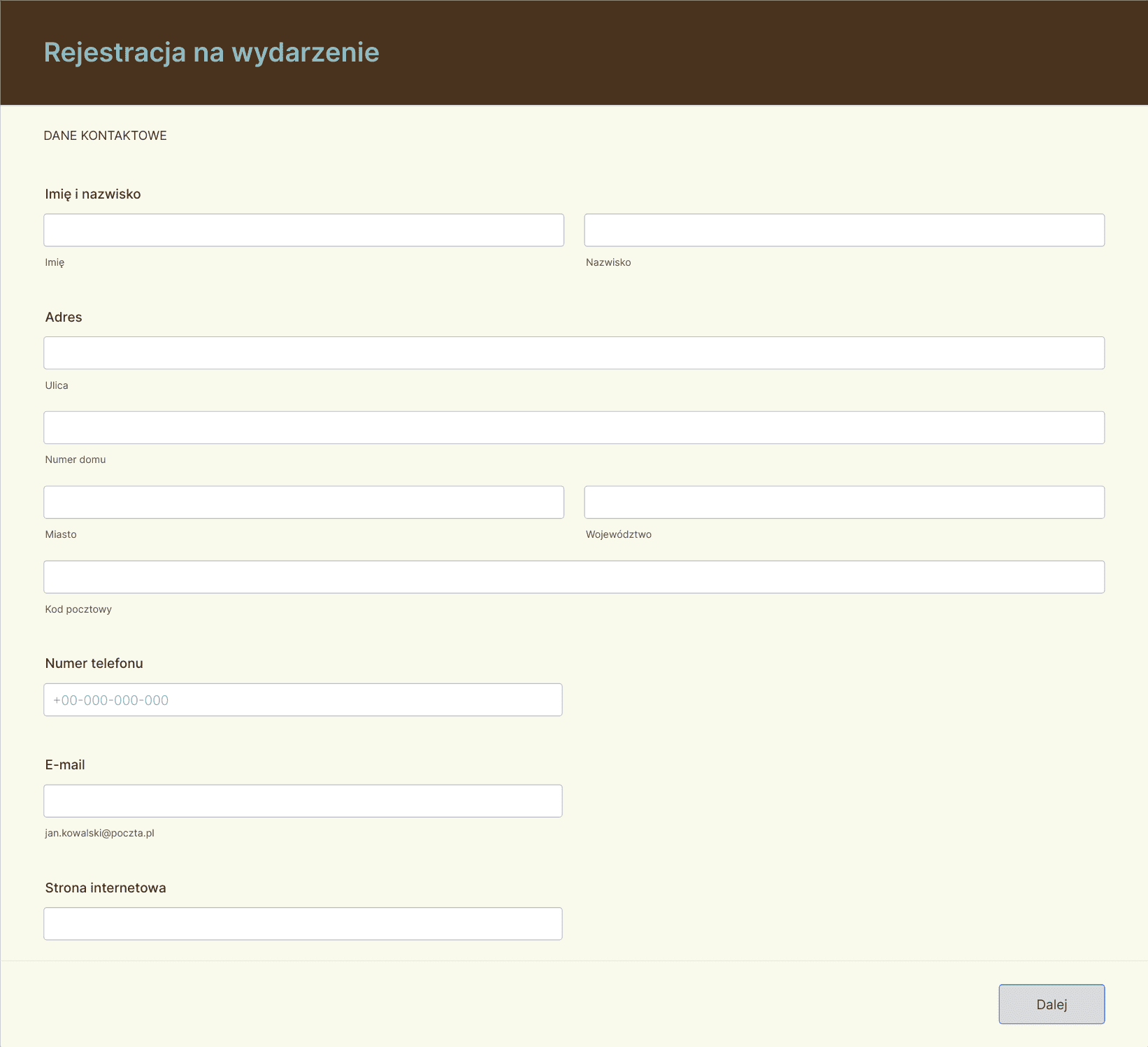Click the 'DANE KONTAKTOWE' section title
Viewport: 1148px width, 1047px height.
(106, 136)
